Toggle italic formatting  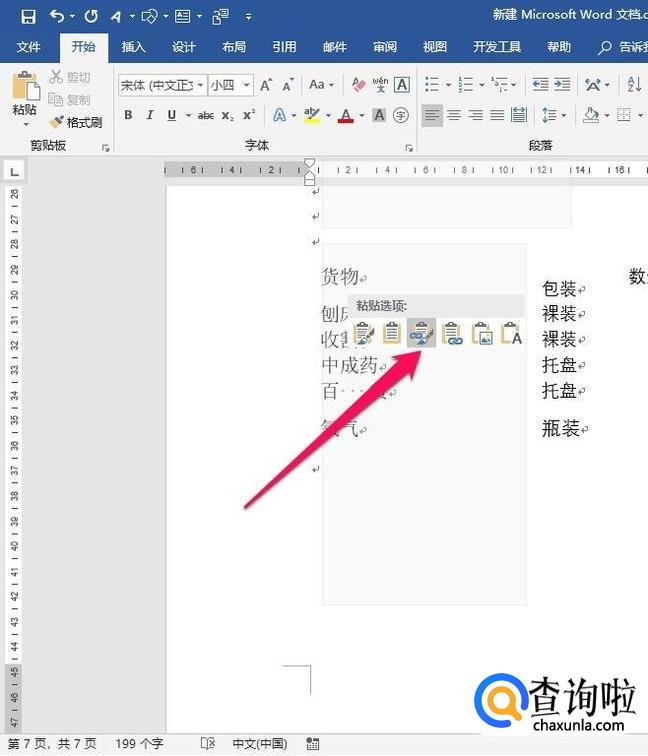tap(150, 115)
